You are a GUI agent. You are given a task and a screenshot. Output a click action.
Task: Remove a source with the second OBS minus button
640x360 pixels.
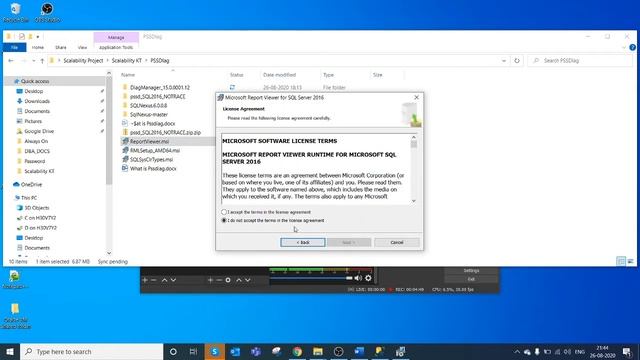pyautogui.click(x=219, y=280)
